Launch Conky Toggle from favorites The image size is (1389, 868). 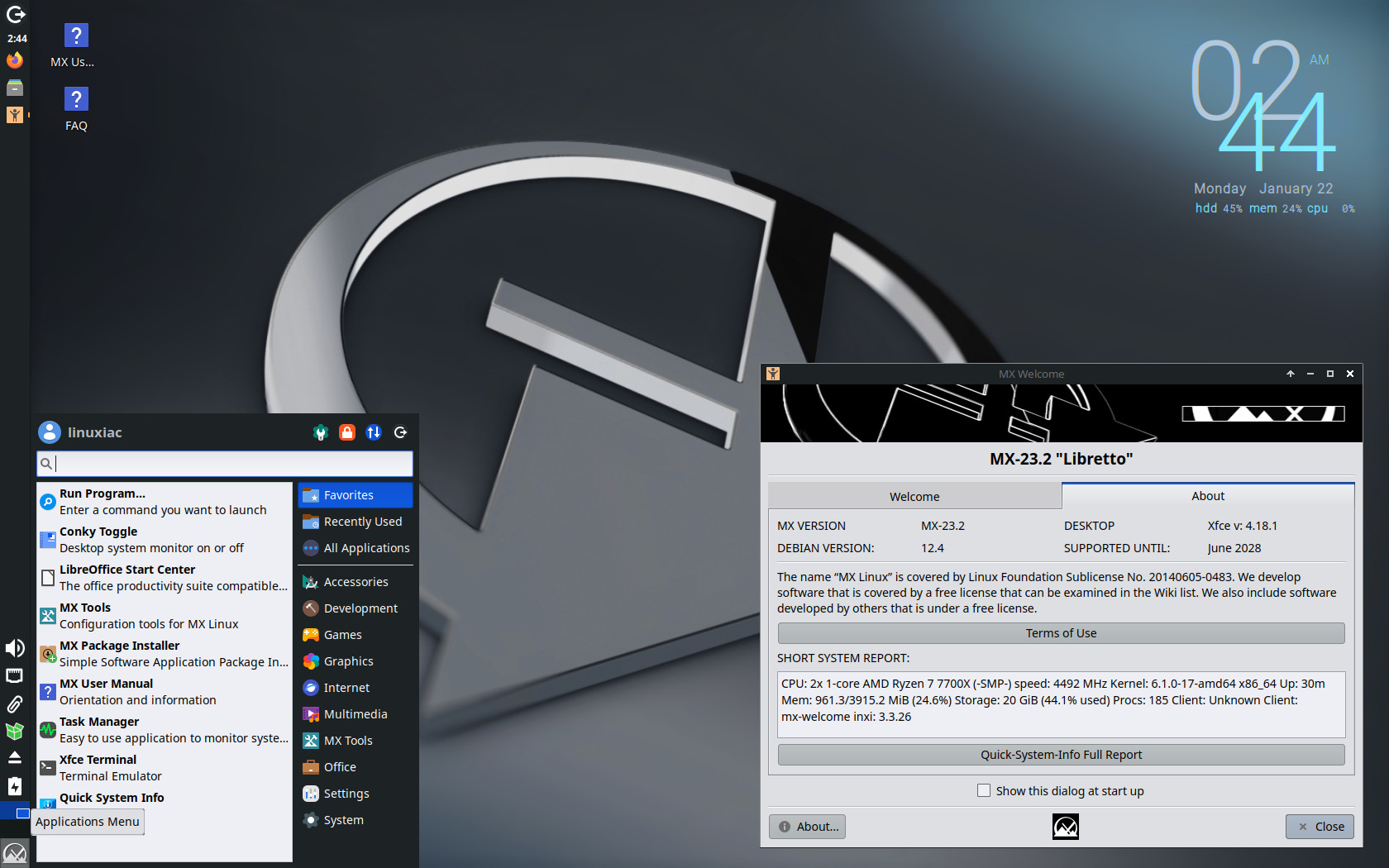tap(165, 540)
